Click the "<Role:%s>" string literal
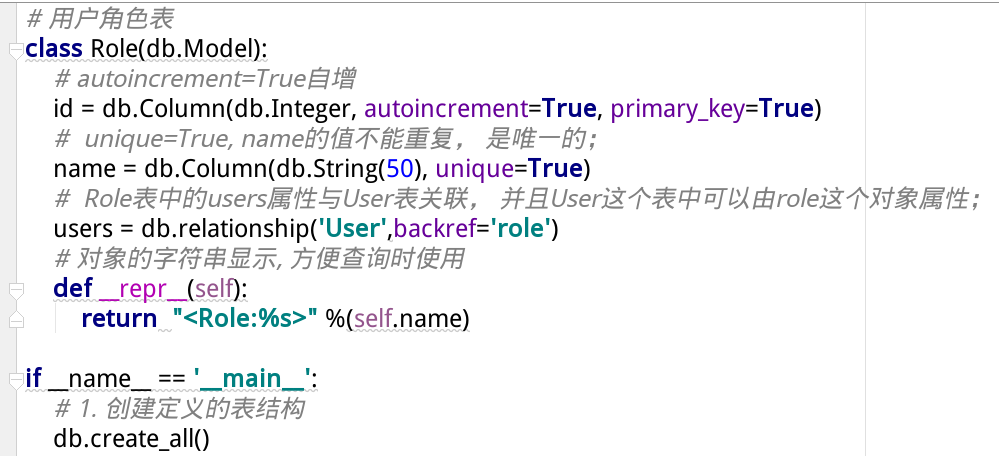Viewport: 999px width, 456px height. (x=245, y=318)
